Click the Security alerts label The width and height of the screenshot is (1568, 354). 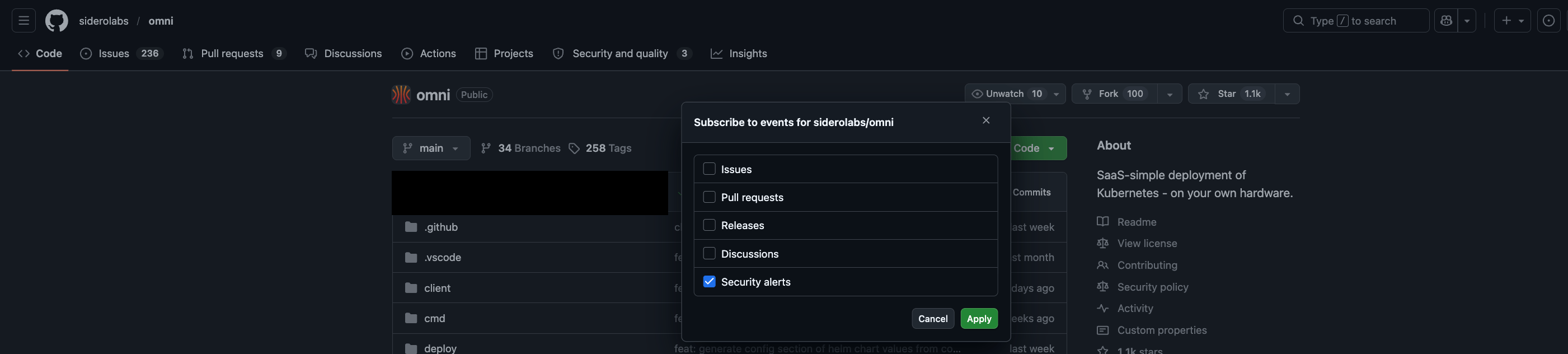point(755,282)
